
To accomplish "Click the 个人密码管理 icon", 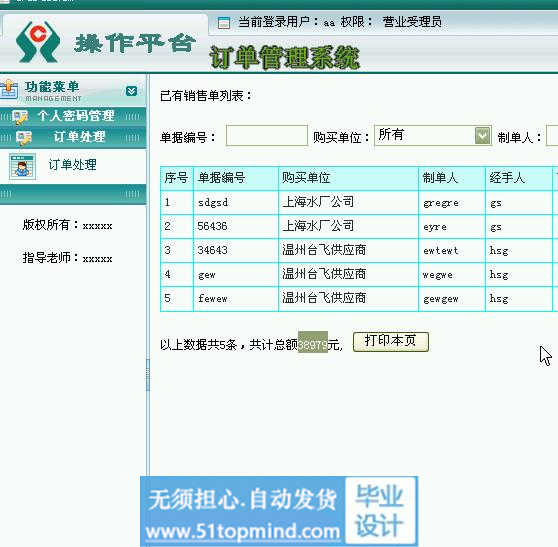I will (x=20, y=117).
